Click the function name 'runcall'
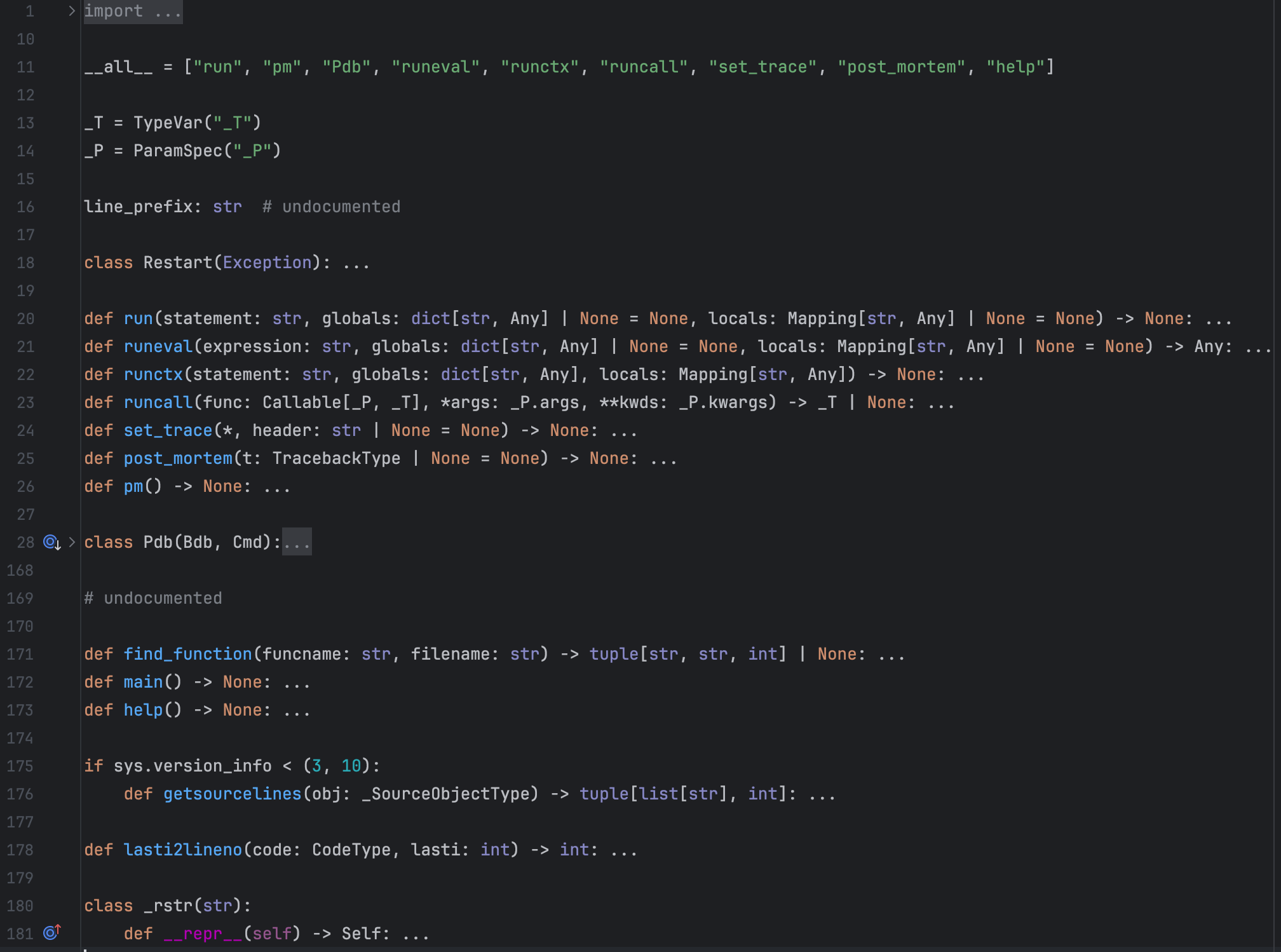This screenshot has width=1281, height=952. pos(158,402)
